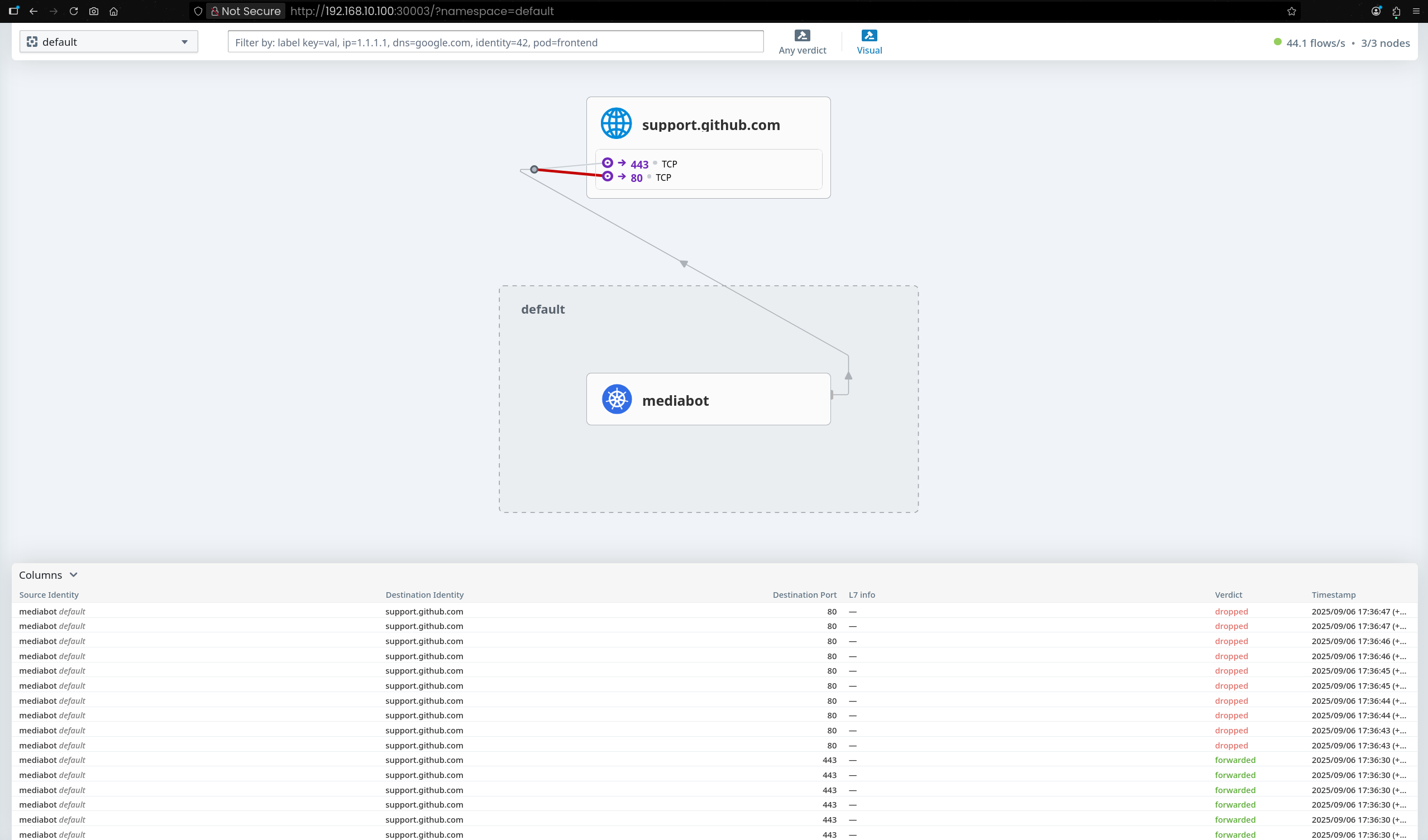Click the flows filter input field
This screenshot has height=840, width=1428.
496,42
